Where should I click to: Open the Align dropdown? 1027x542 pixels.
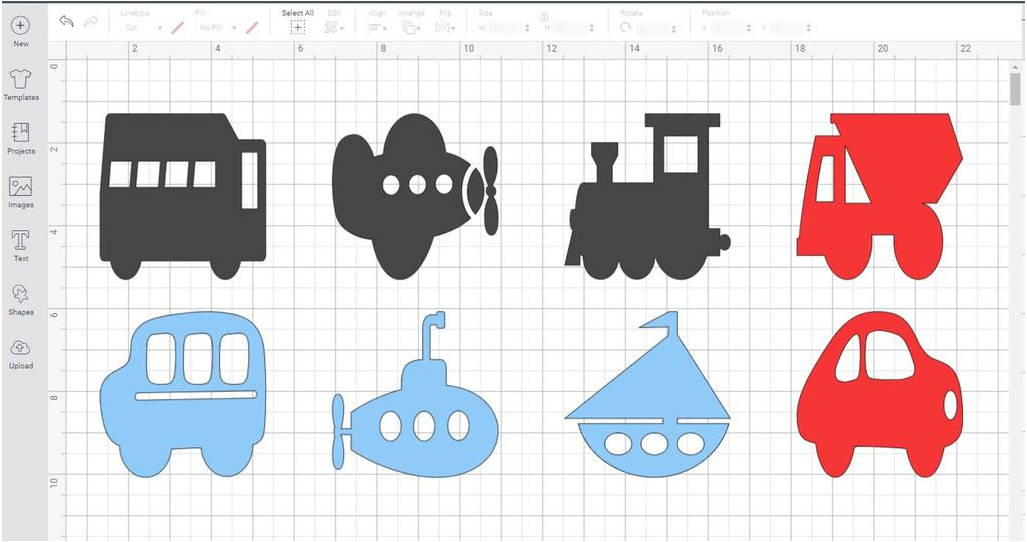pyautogui.click(x=377, y=22)
